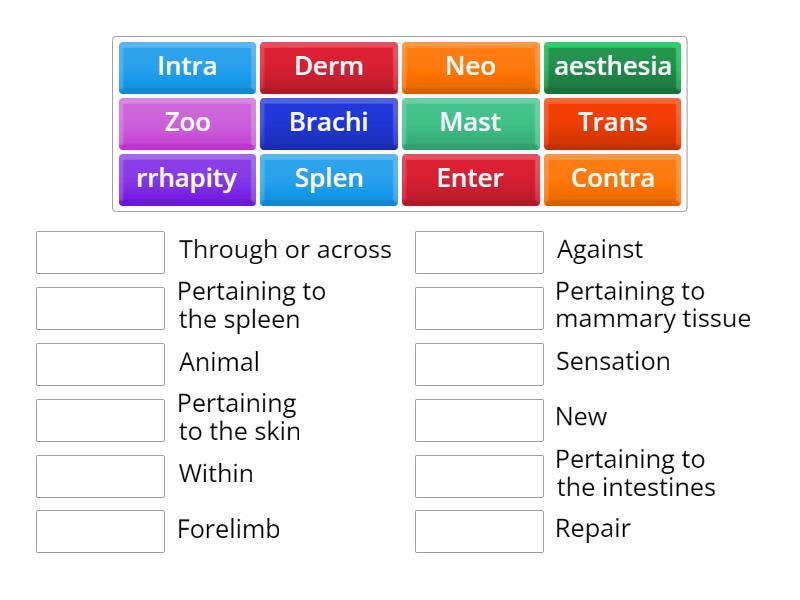
Task: Click the box beside Repair
Action: 479,531
